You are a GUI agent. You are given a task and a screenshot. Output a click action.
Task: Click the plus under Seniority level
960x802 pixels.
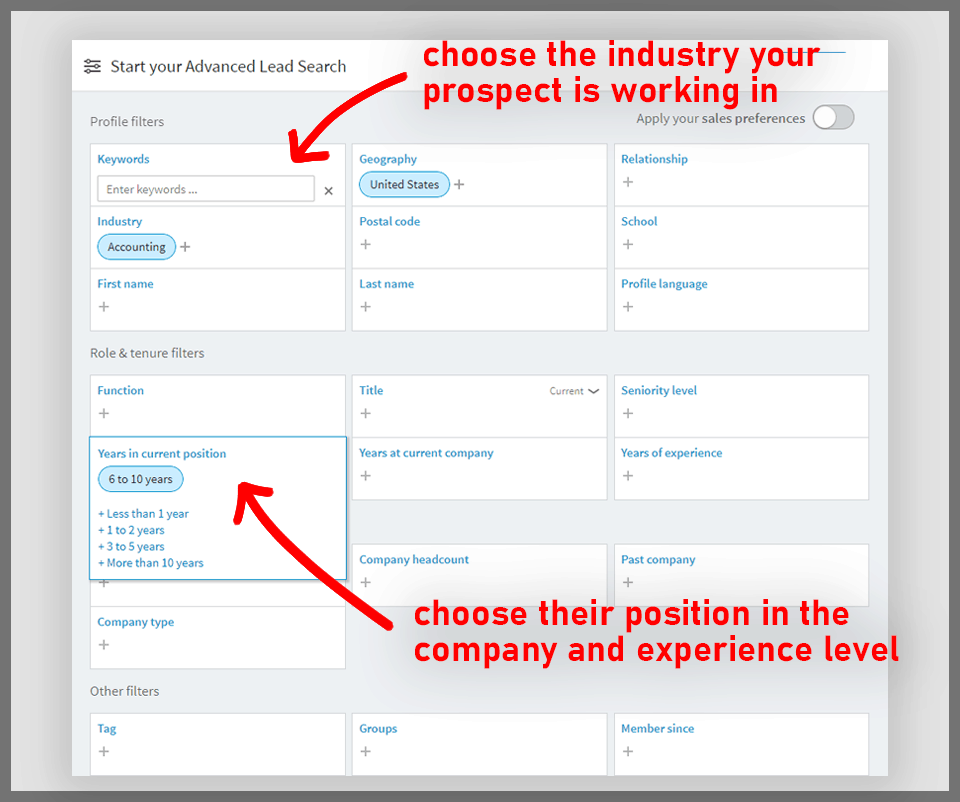click(x=627, y=413)
